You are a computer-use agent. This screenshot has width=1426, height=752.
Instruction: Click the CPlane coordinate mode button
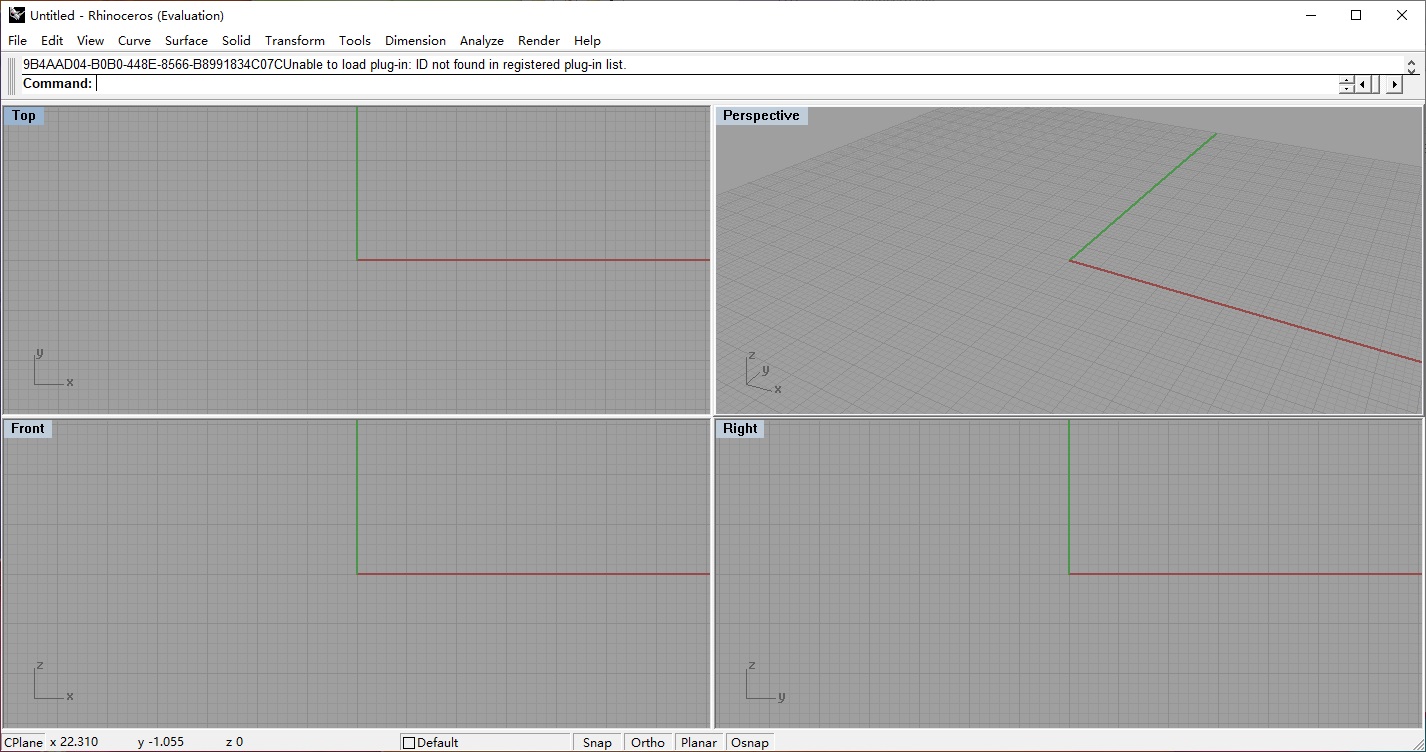(22, 742)
